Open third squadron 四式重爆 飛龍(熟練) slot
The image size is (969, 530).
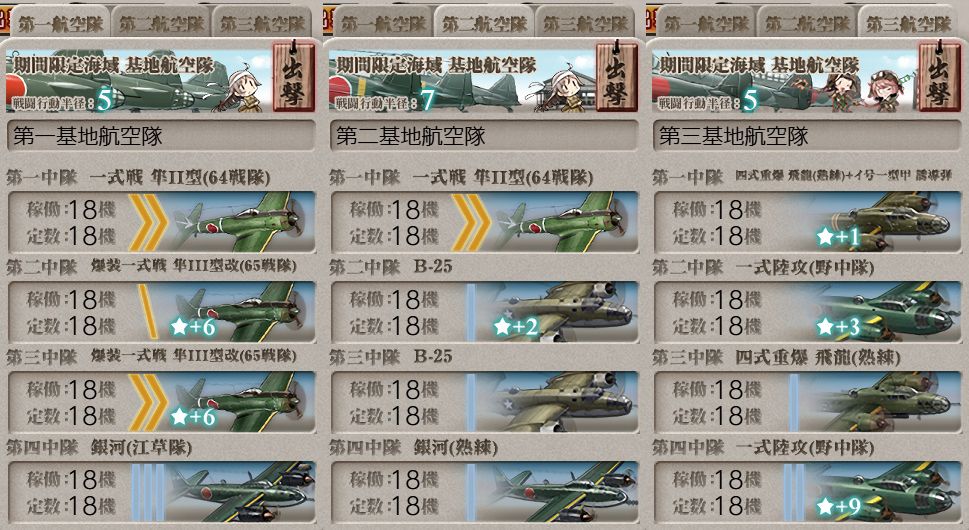[808, 402]
